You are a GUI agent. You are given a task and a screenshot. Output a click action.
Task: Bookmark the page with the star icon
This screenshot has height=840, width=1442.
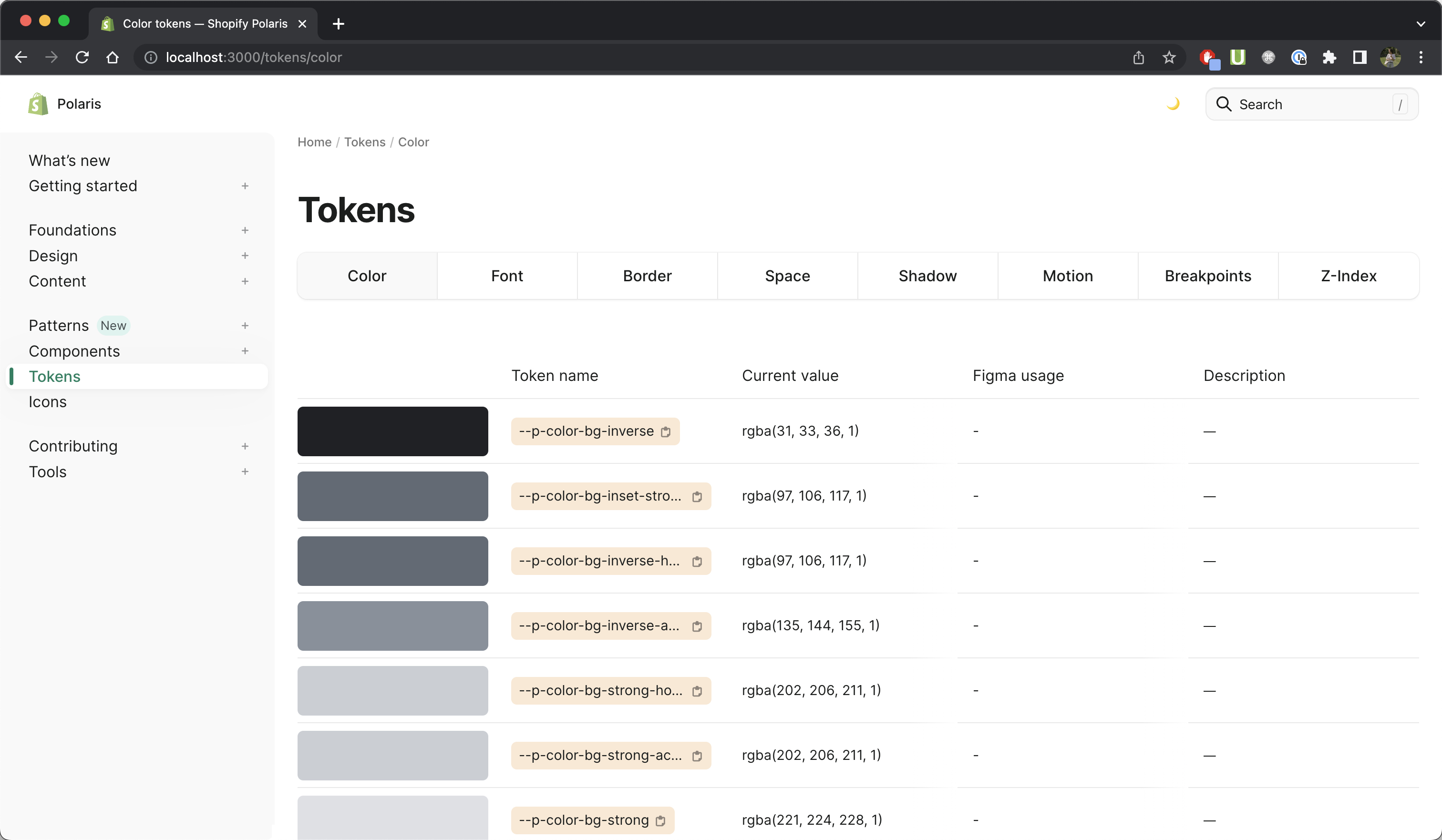(x=1168, y=57)
